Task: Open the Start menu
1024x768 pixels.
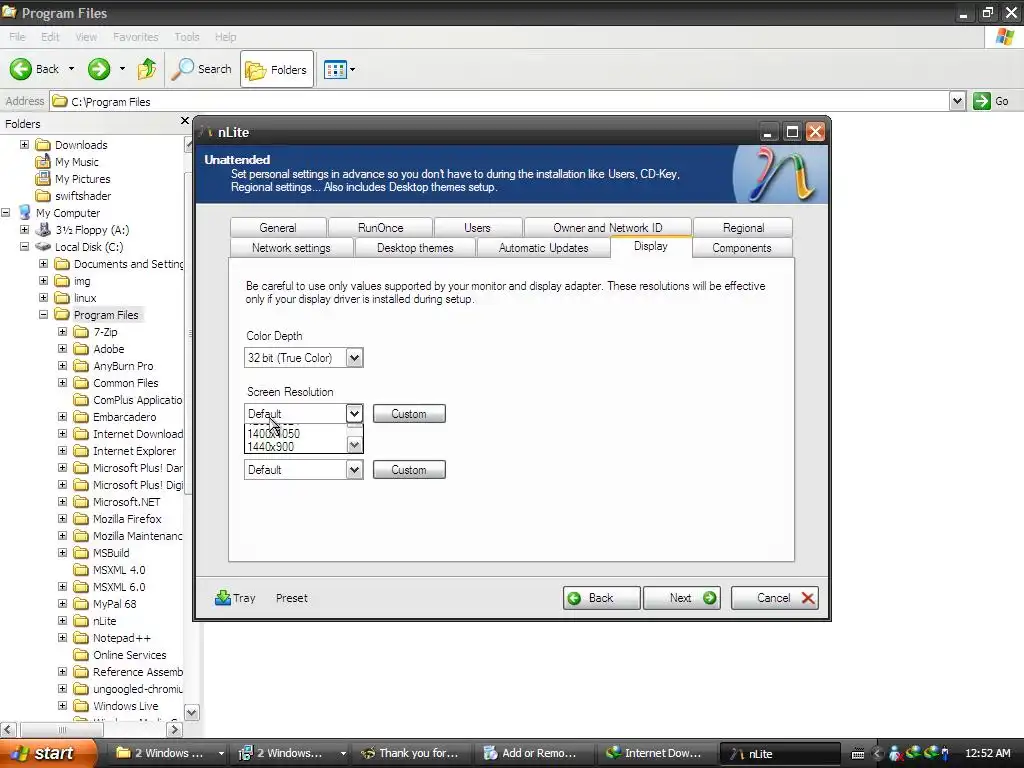Action: point(48,753)
